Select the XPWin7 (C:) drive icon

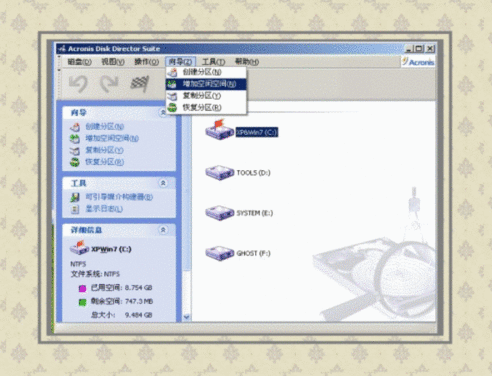(x=219, y=130)
